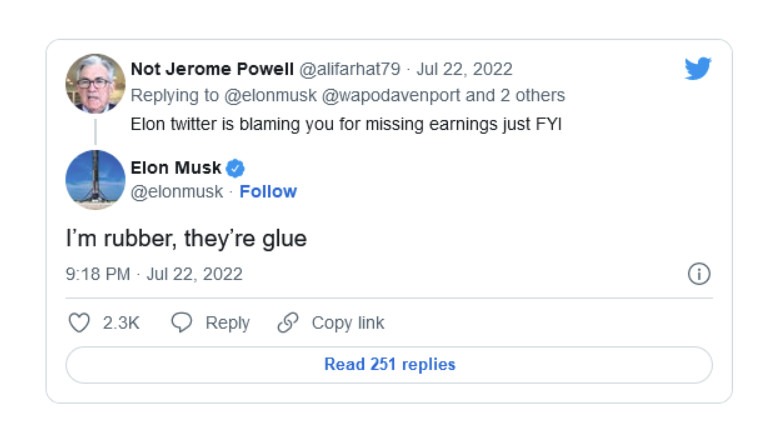Open the tweet info circle icon

[699, 274]
